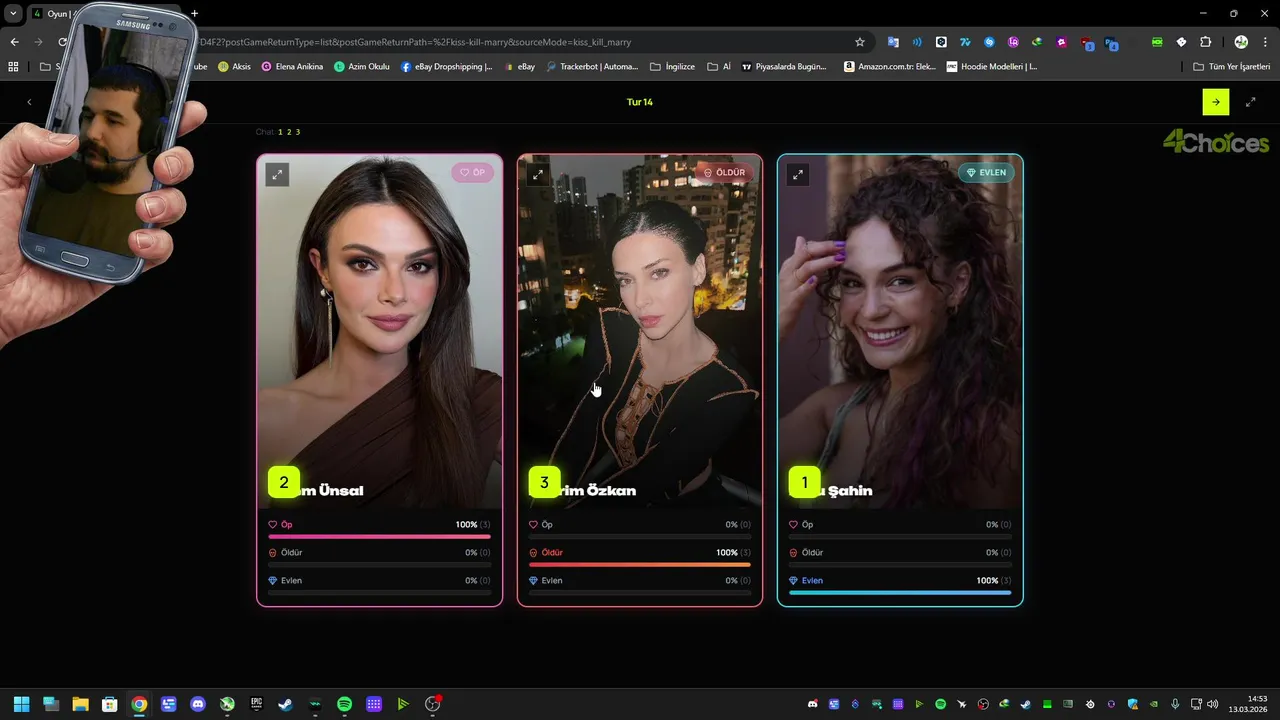Open chat page 3
Screen dimensions: 1280x720
[298, 132]
